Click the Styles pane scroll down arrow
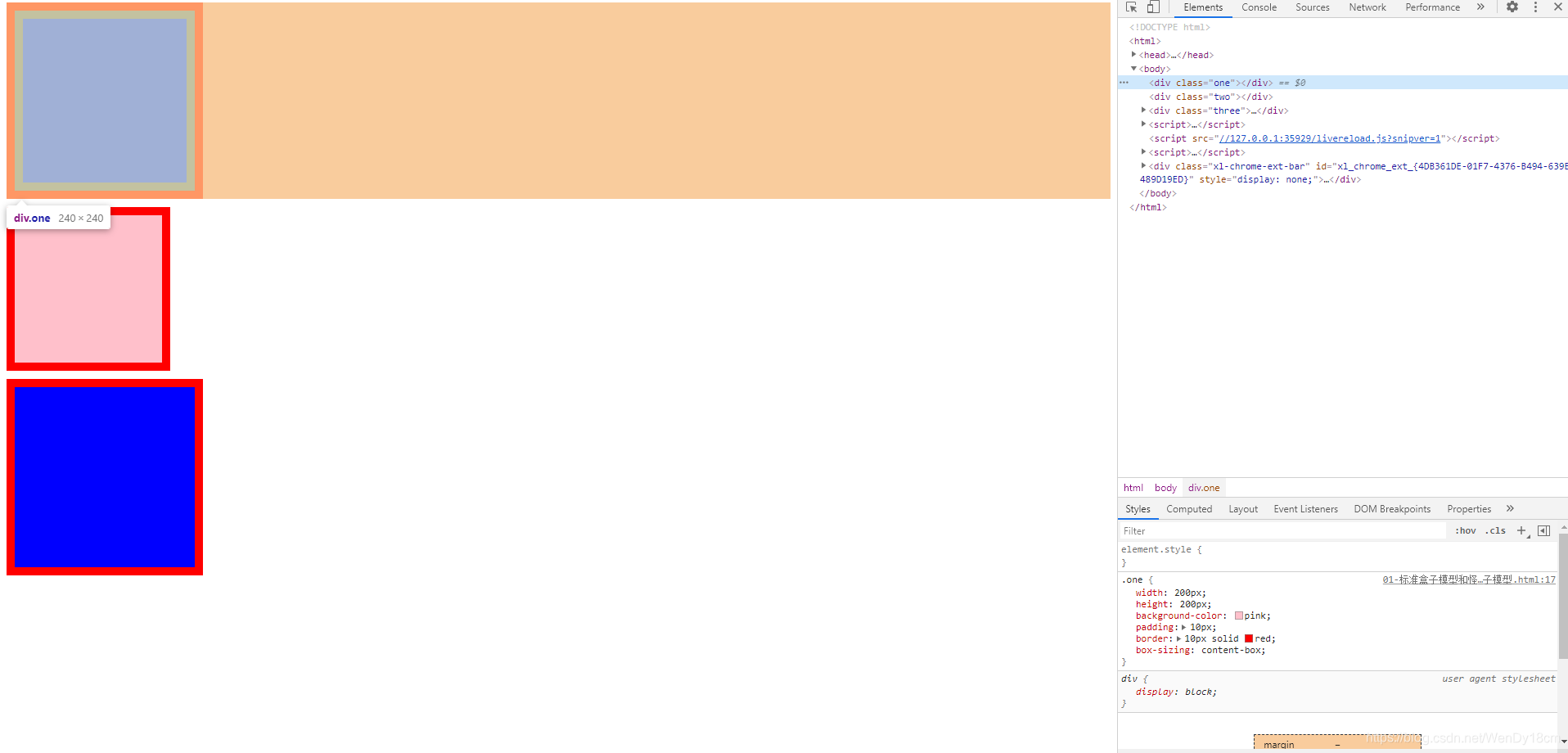 click(1564, 742)
